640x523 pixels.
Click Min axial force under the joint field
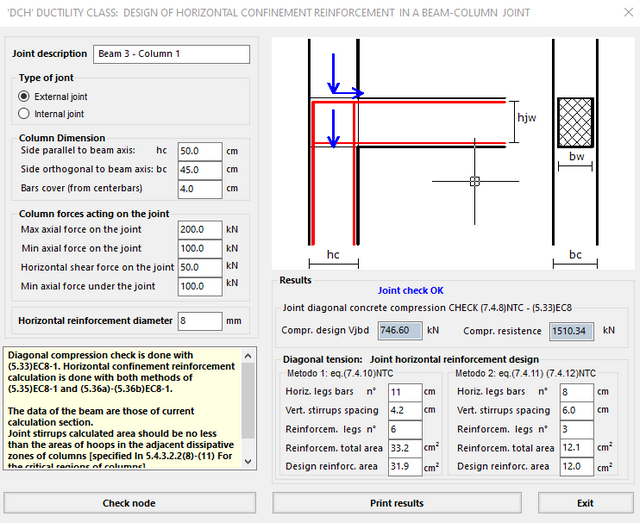point(200,286)
